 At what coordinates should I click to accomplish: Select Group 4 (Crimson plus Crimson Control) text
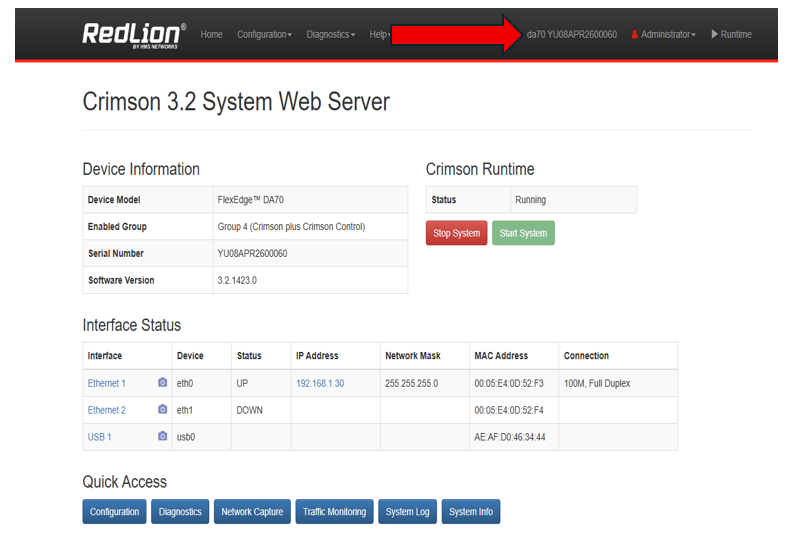[x=291, y=226]
